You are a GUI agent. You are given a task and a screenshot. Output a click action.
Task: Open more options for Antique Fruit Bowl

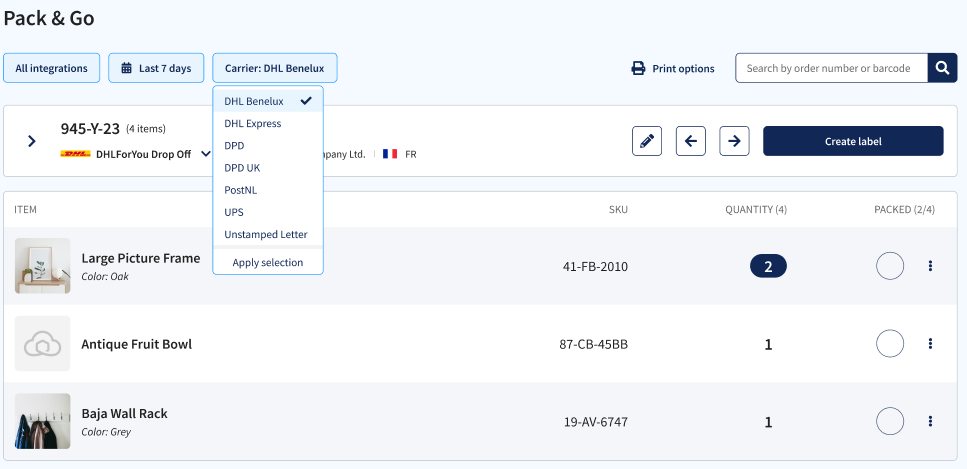[930, 344]
